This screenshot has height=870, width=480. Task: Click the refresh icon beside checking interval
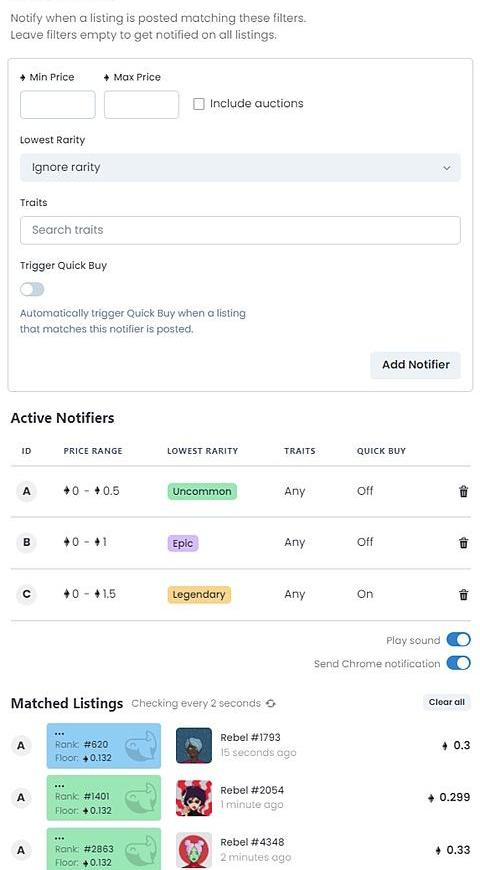(270, 704)
